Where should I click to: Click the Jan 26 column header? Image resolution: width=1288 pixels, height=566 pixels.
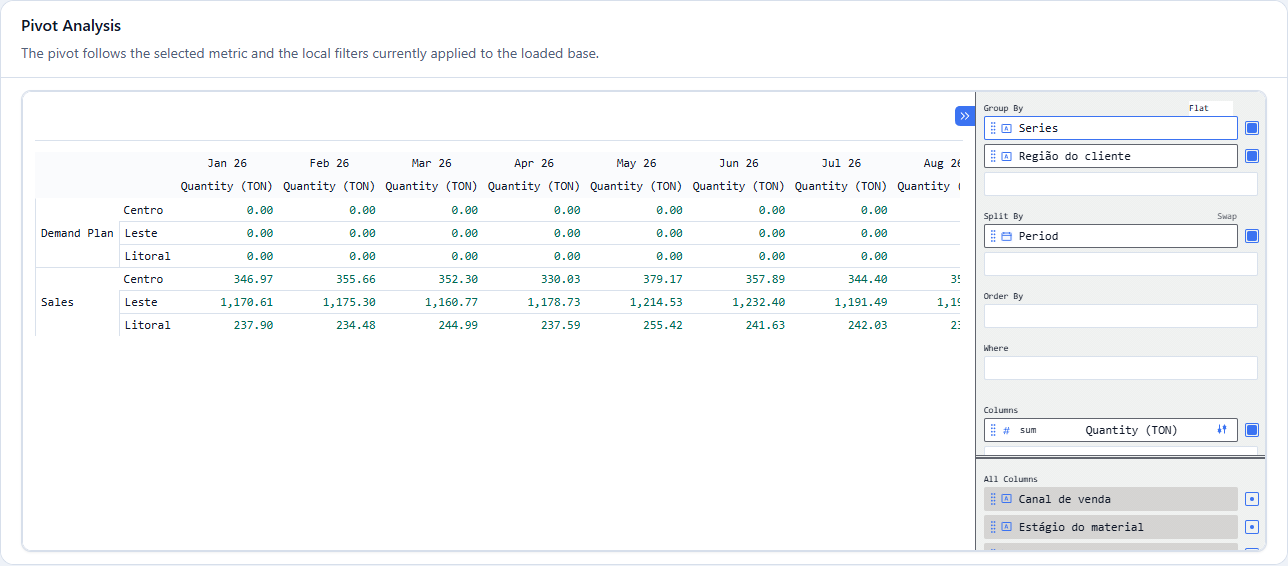pyautogui.click(x=227, y=163)
